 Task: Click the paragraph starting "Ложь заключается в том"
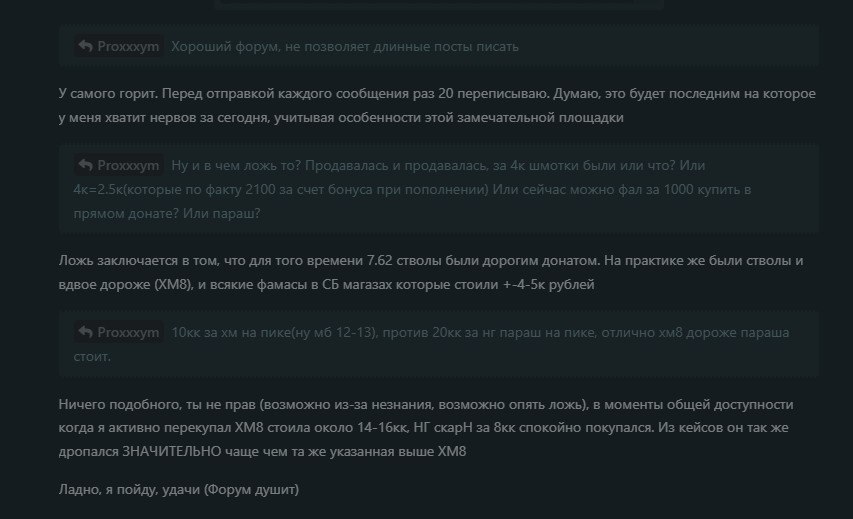pyautogui.click(x=431, y=273)
